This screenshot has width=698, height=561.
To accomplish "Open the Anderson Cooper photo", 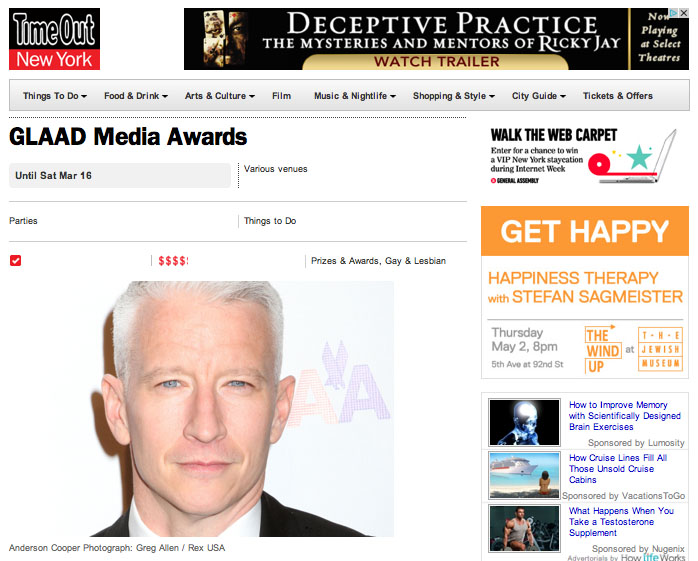I will coord(241,409).
